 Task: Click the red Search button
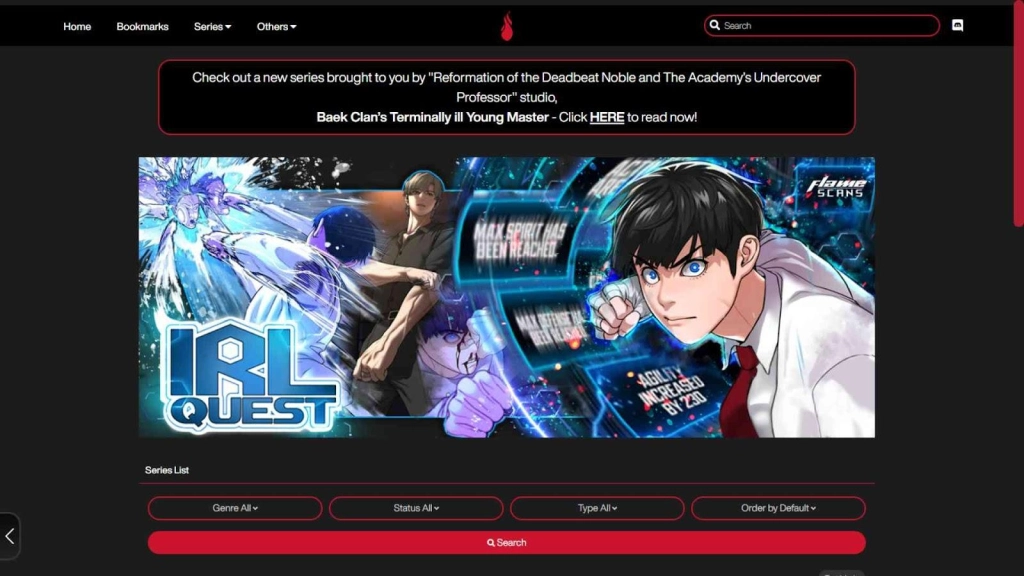(507, 543)
